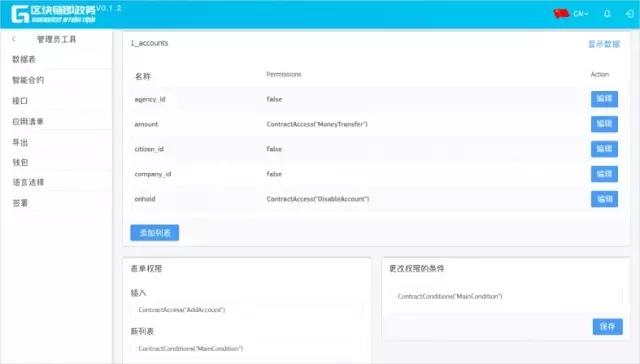Open 数据表 in the sidebar
Image resolution: width=640 pixels, height=364 pixels.
click(24, 60)
